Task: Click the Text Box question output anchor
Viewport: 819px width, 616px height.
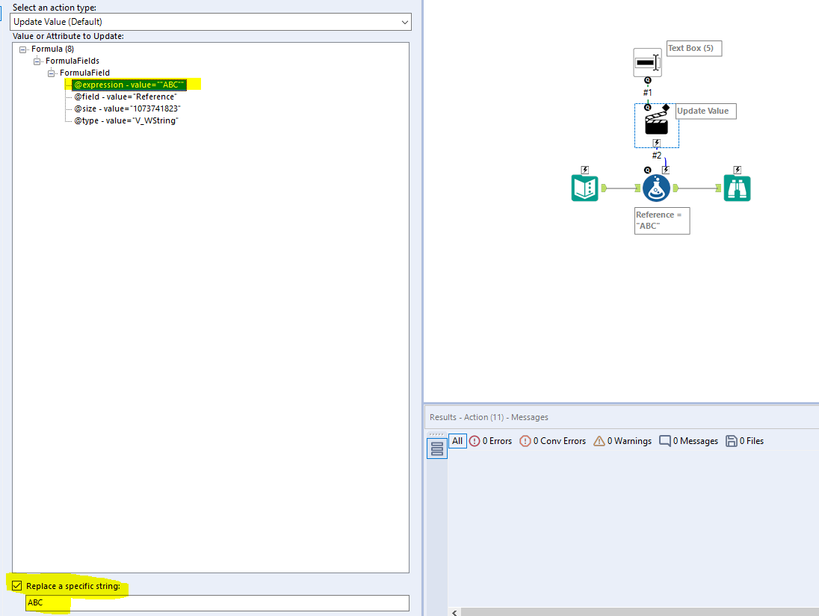Action: click(648, 80)
